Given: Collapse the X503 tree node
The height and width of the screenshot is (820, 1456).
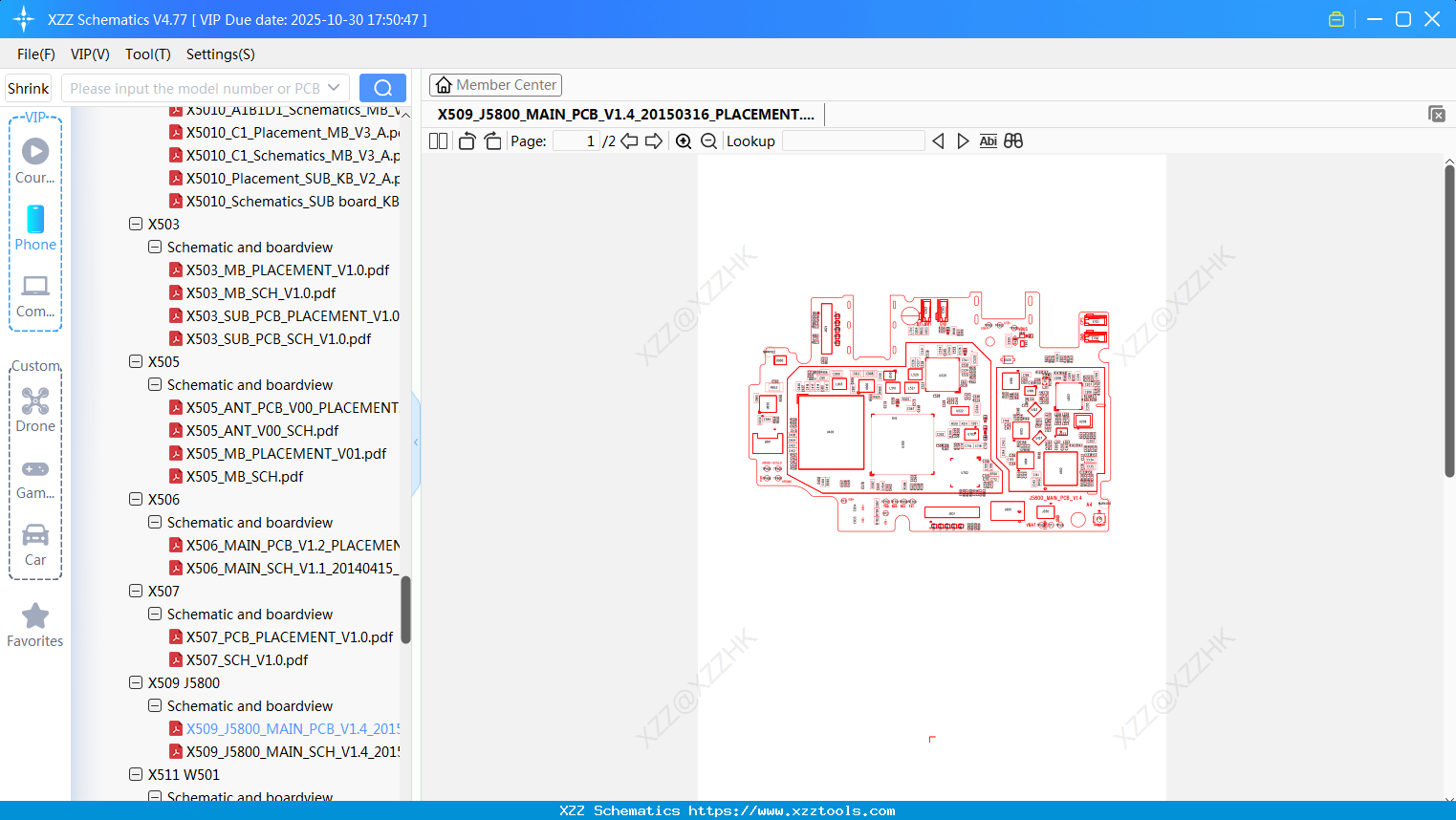Looking at the screenshot, I should coord(136,223).
